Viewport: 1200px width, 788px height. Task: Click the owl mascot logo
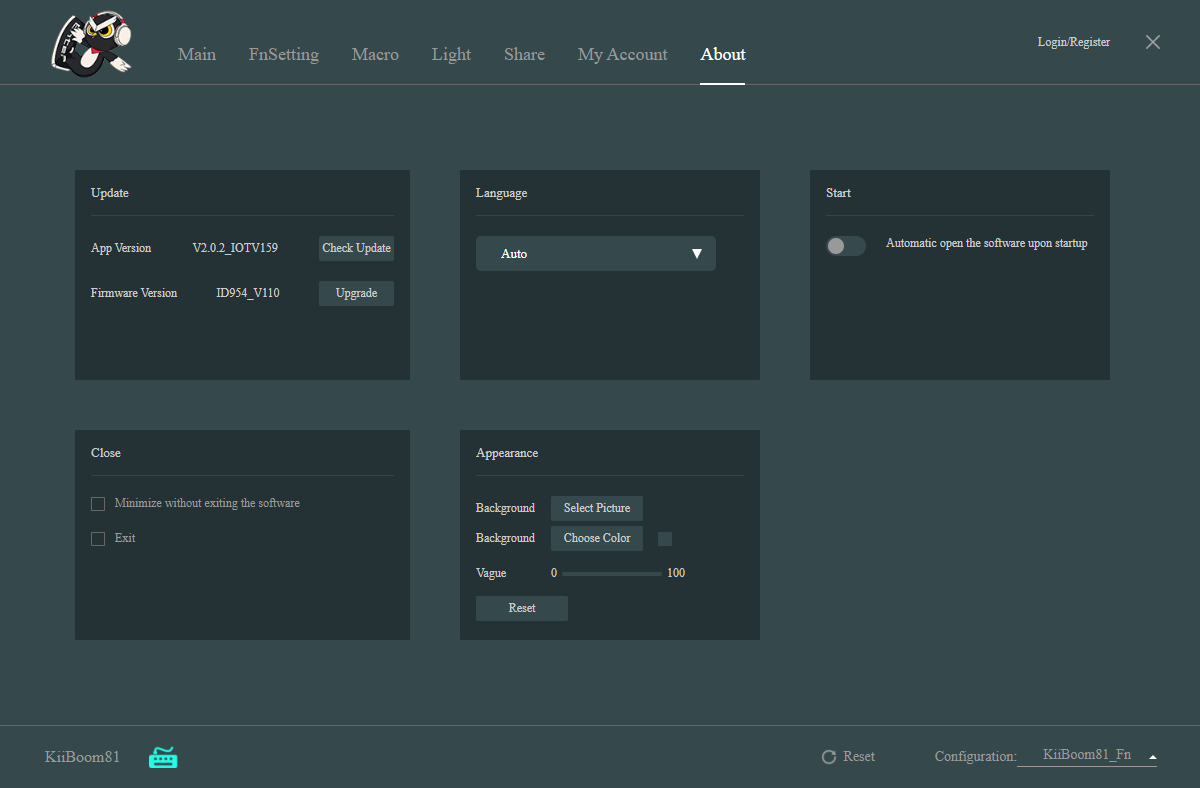point(91,42)
